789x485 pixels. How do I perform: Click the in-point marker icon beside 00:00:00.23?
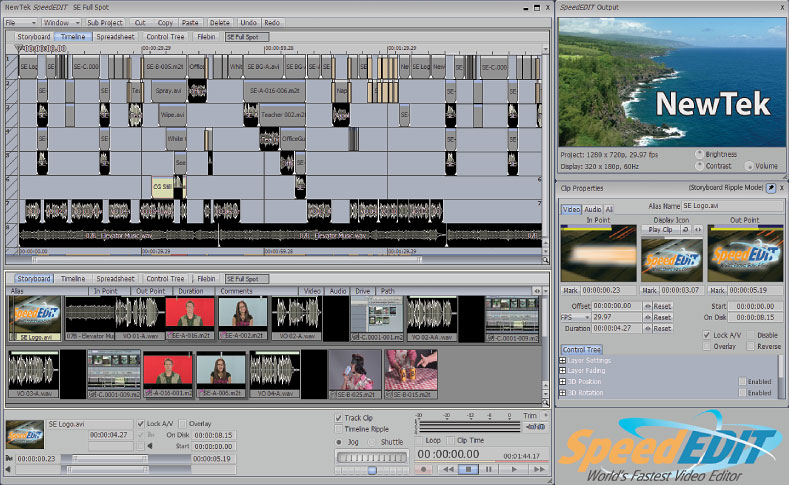pos(9,458)
